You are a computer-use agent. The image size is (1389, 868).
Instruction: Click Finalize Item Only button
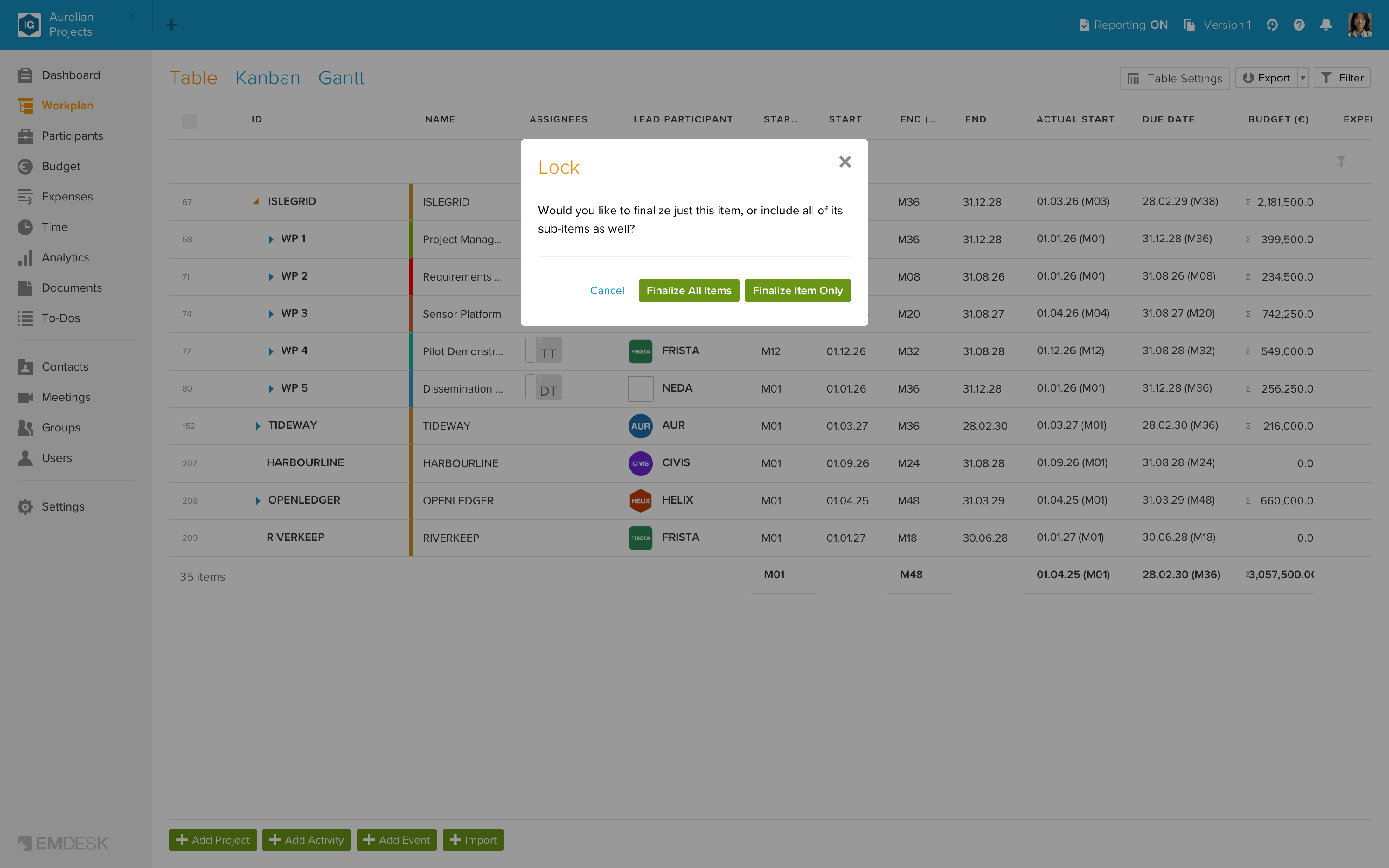(x=797, y=290)
